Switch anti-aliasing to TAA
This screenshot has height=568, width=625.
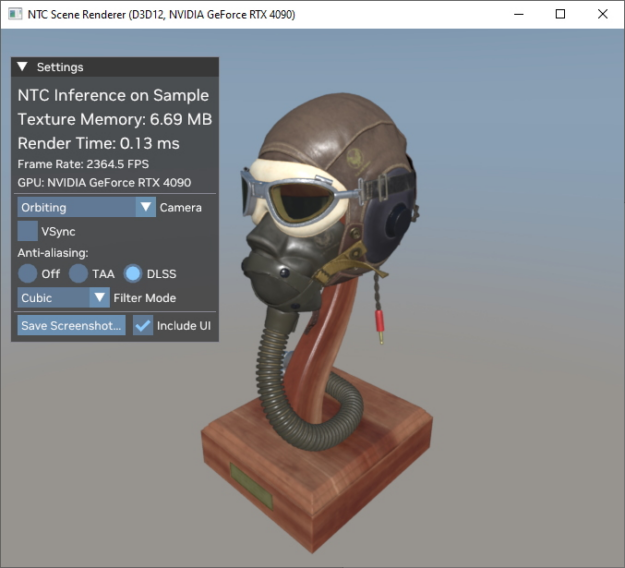(x=79, y=273)
